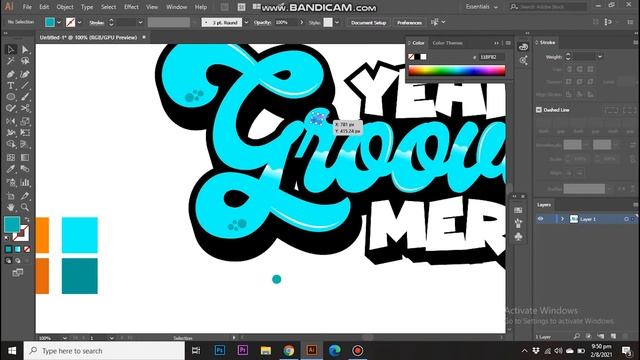Select the Curvature tool
This screenshot has width=640, height=360.
pos(25,74)
